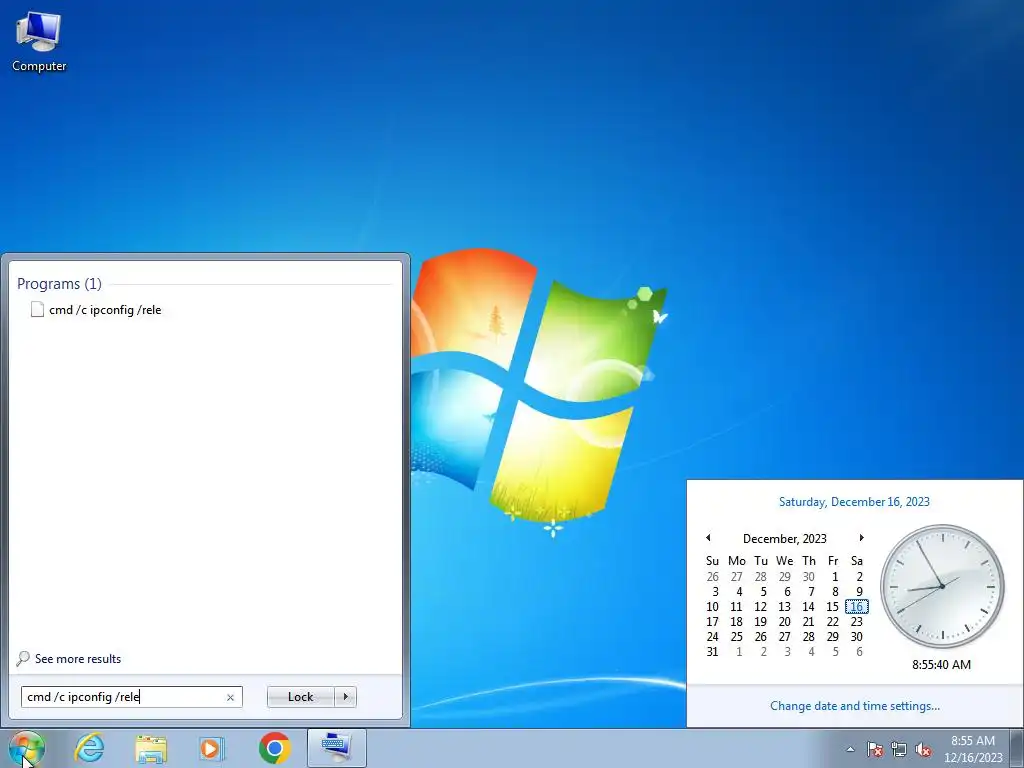This screenshot has width=1024, height=768.
Task: Click the analog clock face
Action: [x=942, y=586]
